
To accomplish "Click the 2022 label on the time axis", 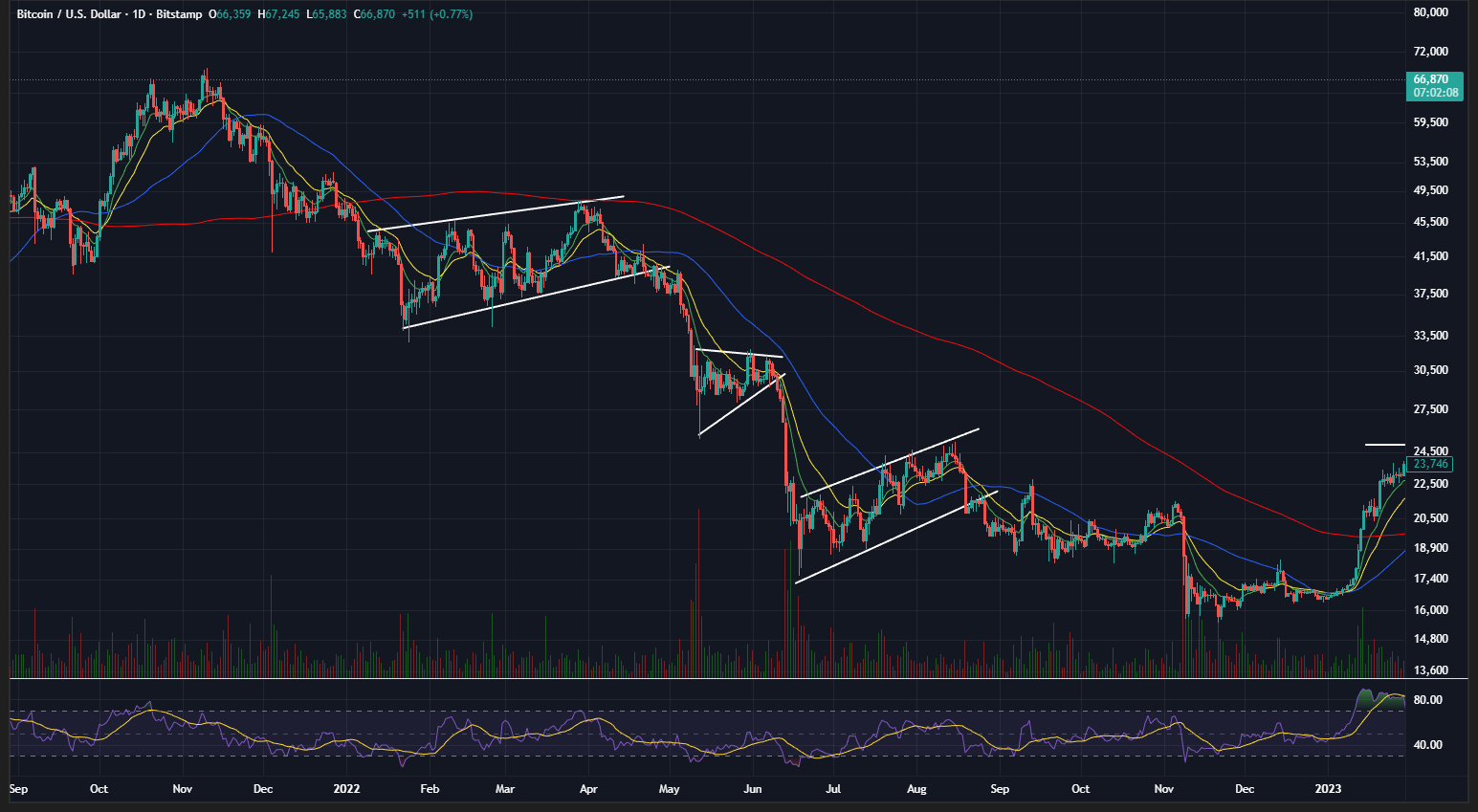I will [x=346, y=789].
